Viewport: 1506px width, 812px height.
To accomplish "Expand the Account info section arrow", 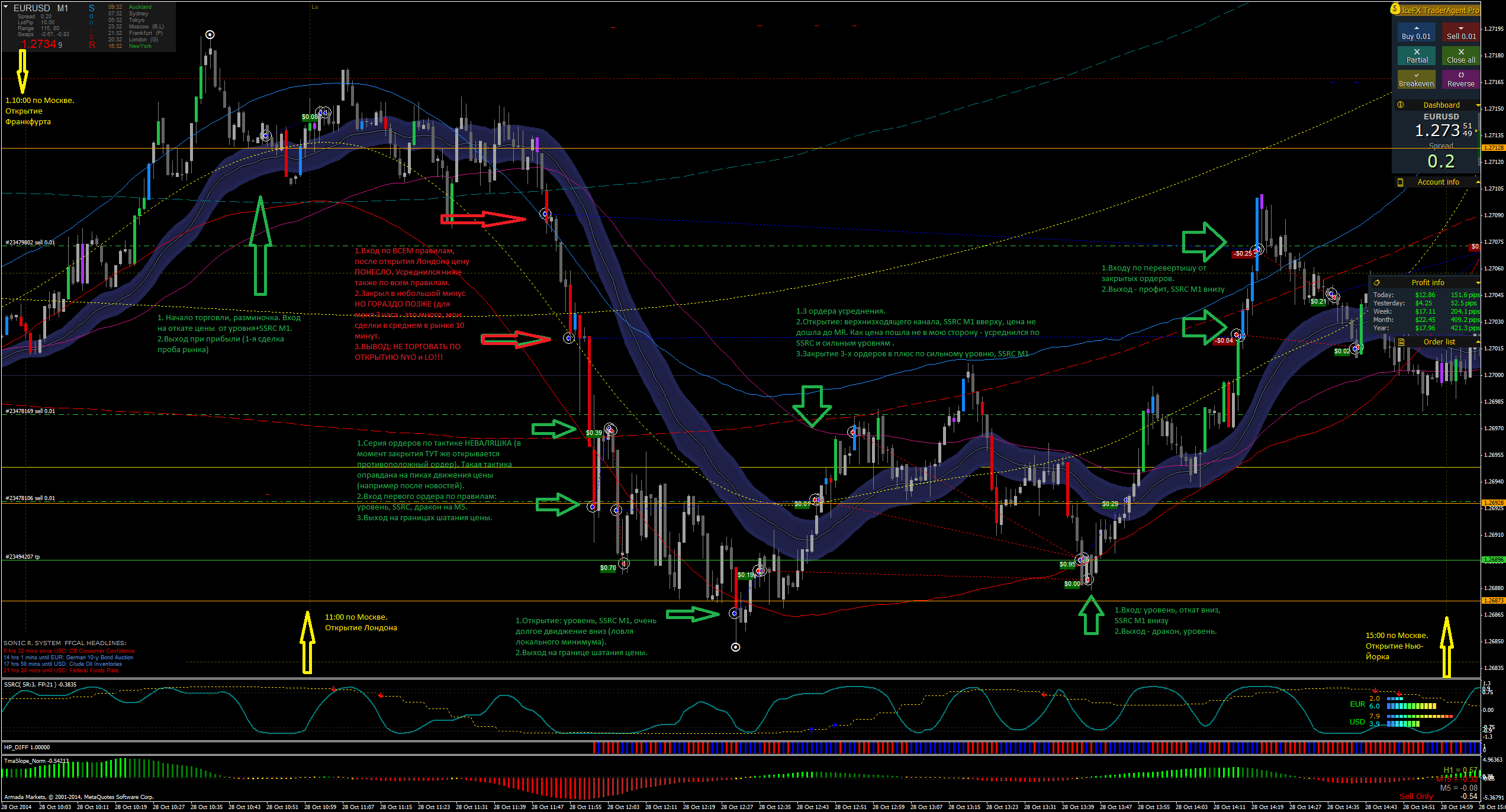I will click(x=1478, y=182).
